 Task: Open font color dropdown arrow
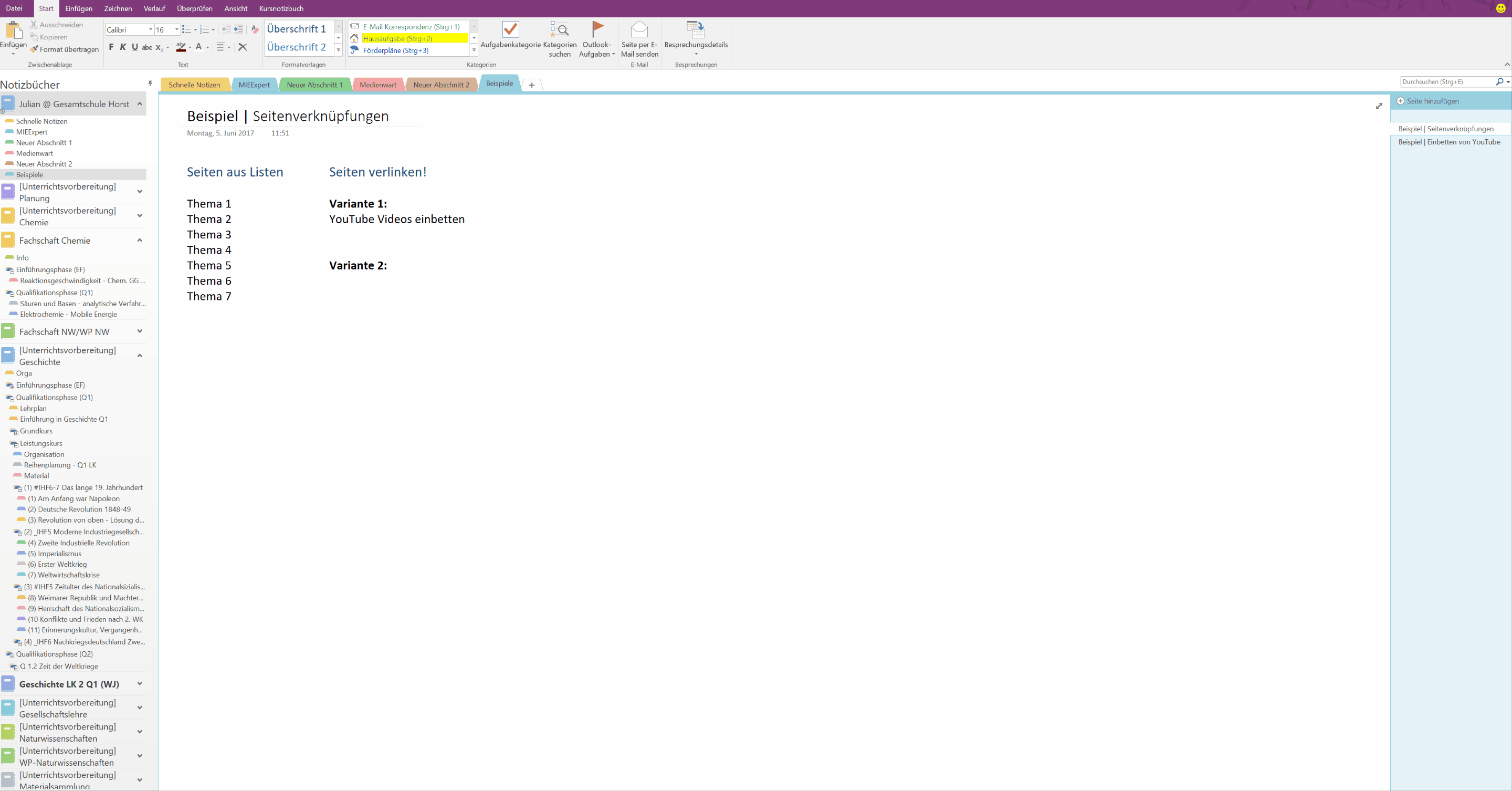[x=208, y=48]
